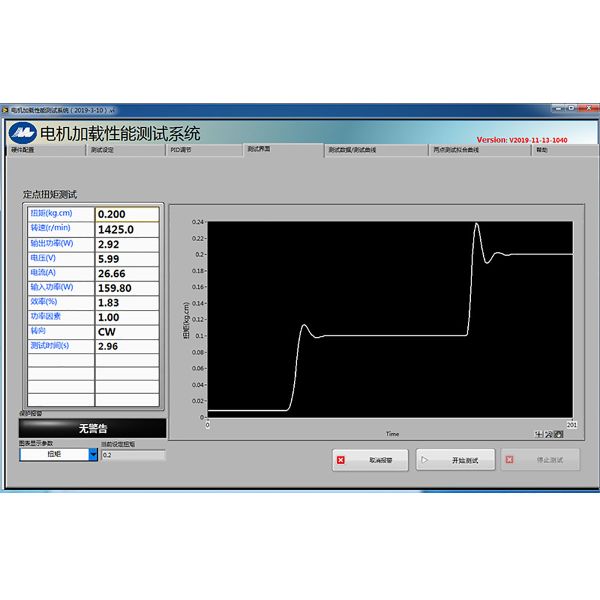The width and height of the screenshot is (600, 600).
Task: Select the input power value 159.80
Action: coord(127,288)
